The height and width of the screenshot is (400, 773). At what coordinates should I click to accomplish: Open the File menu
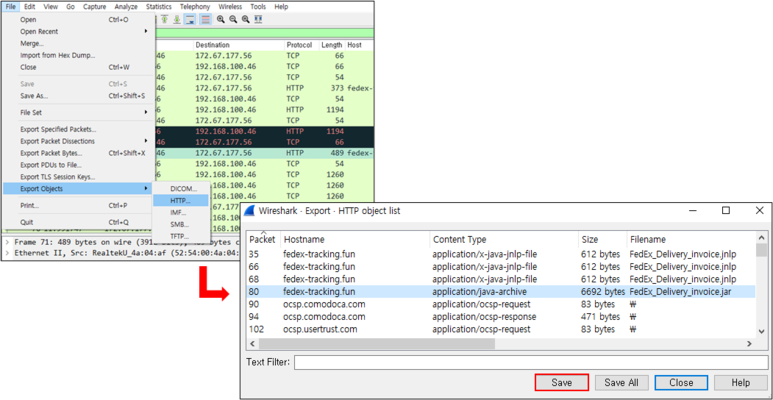11,7
